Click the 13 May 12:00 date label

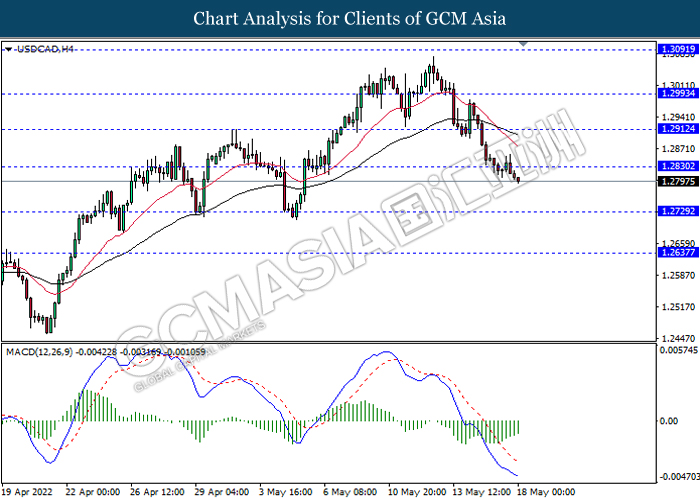[481, 492]
